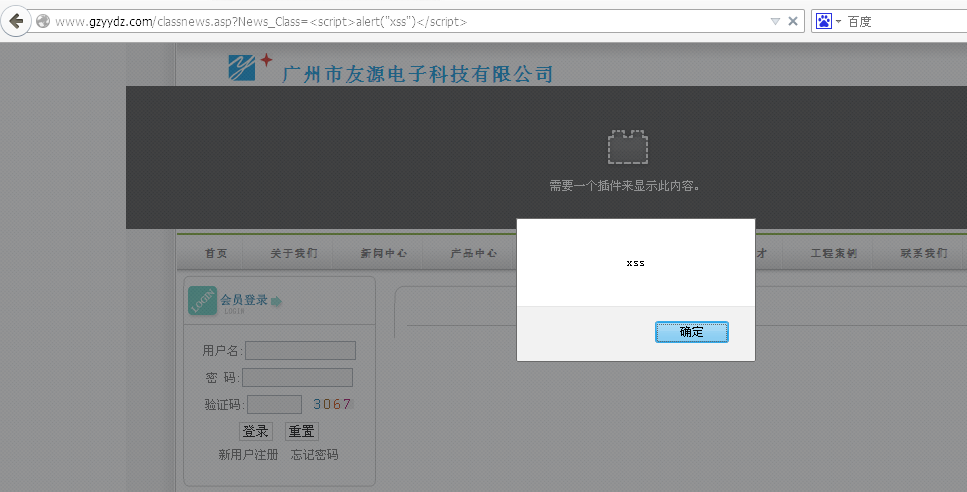Click the address bar URL text
The width and height of the screenshot is (967, 492).
(x=261, y=22)
